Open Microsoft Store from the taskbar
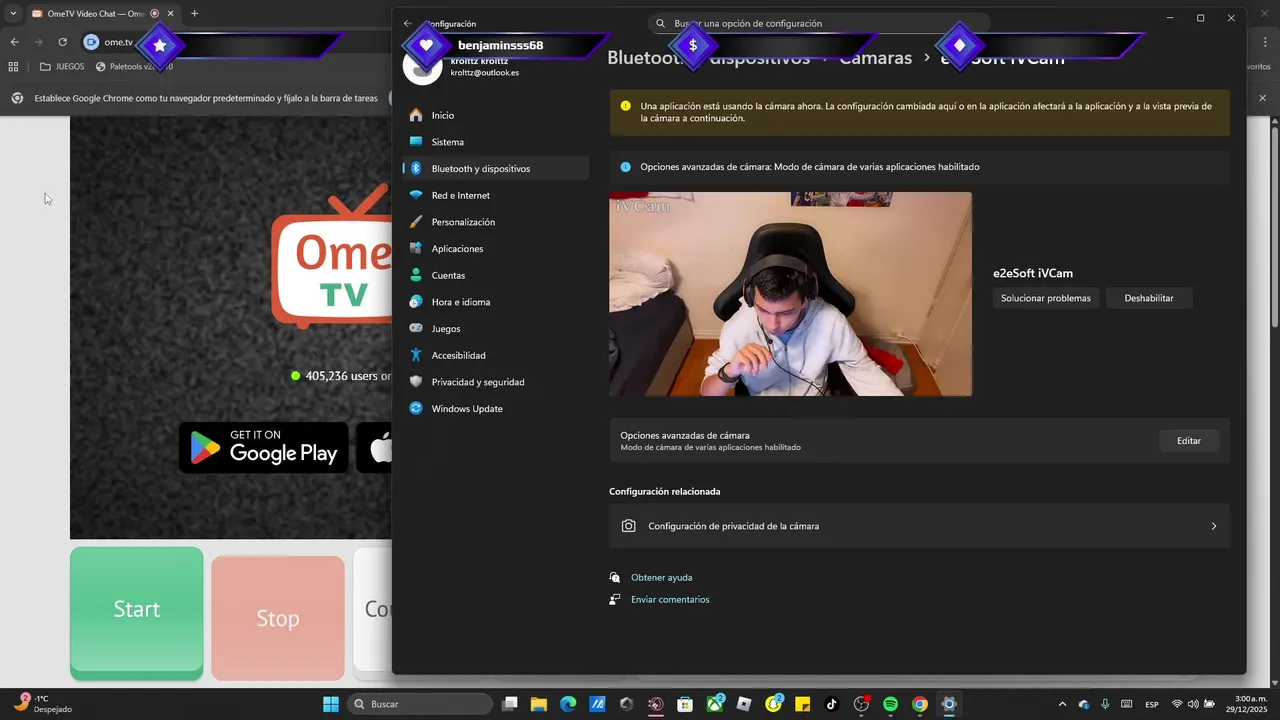1280x720 pixels. (685, 704)
